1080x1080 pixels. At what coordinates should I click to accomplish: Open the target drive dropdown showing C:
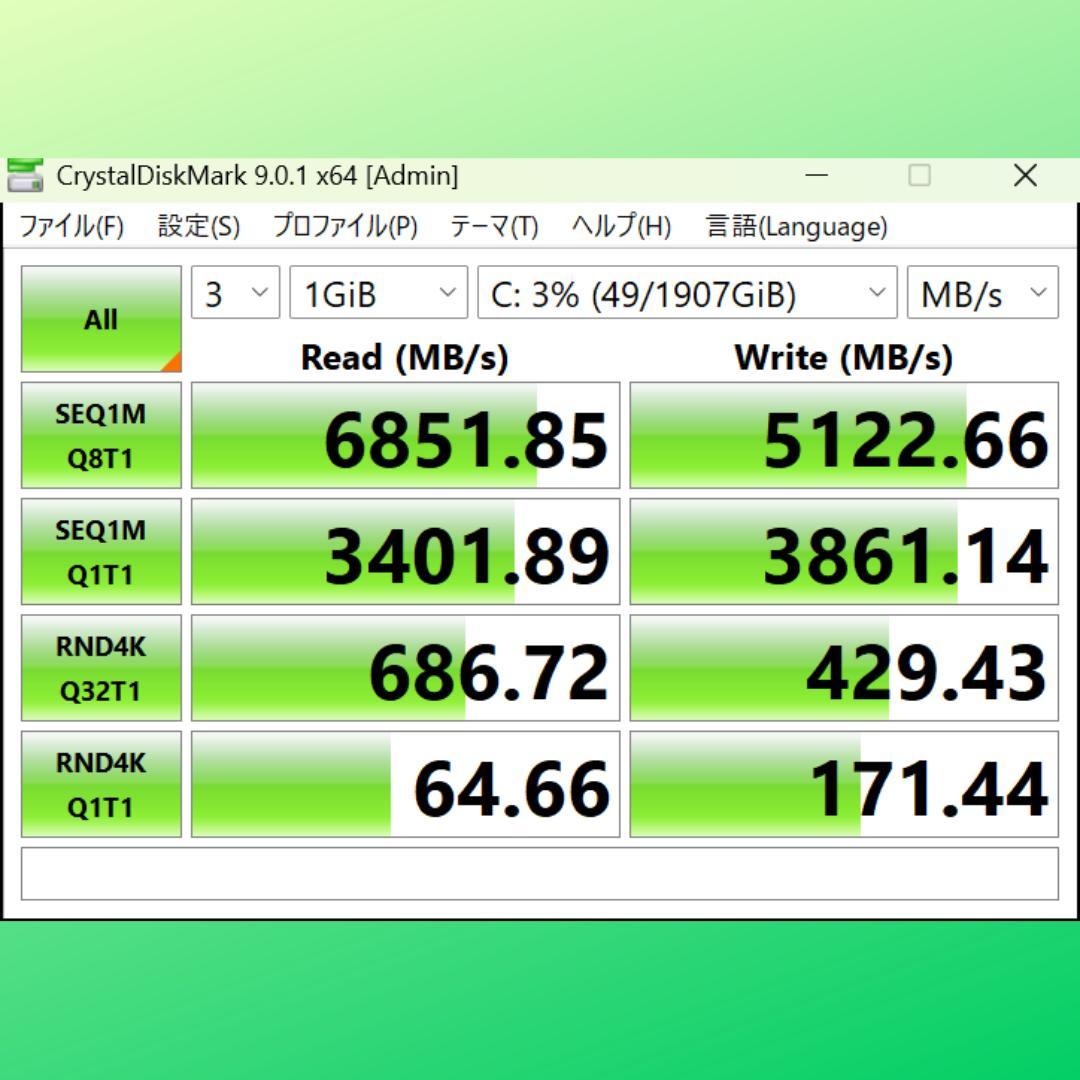(686, 293)
